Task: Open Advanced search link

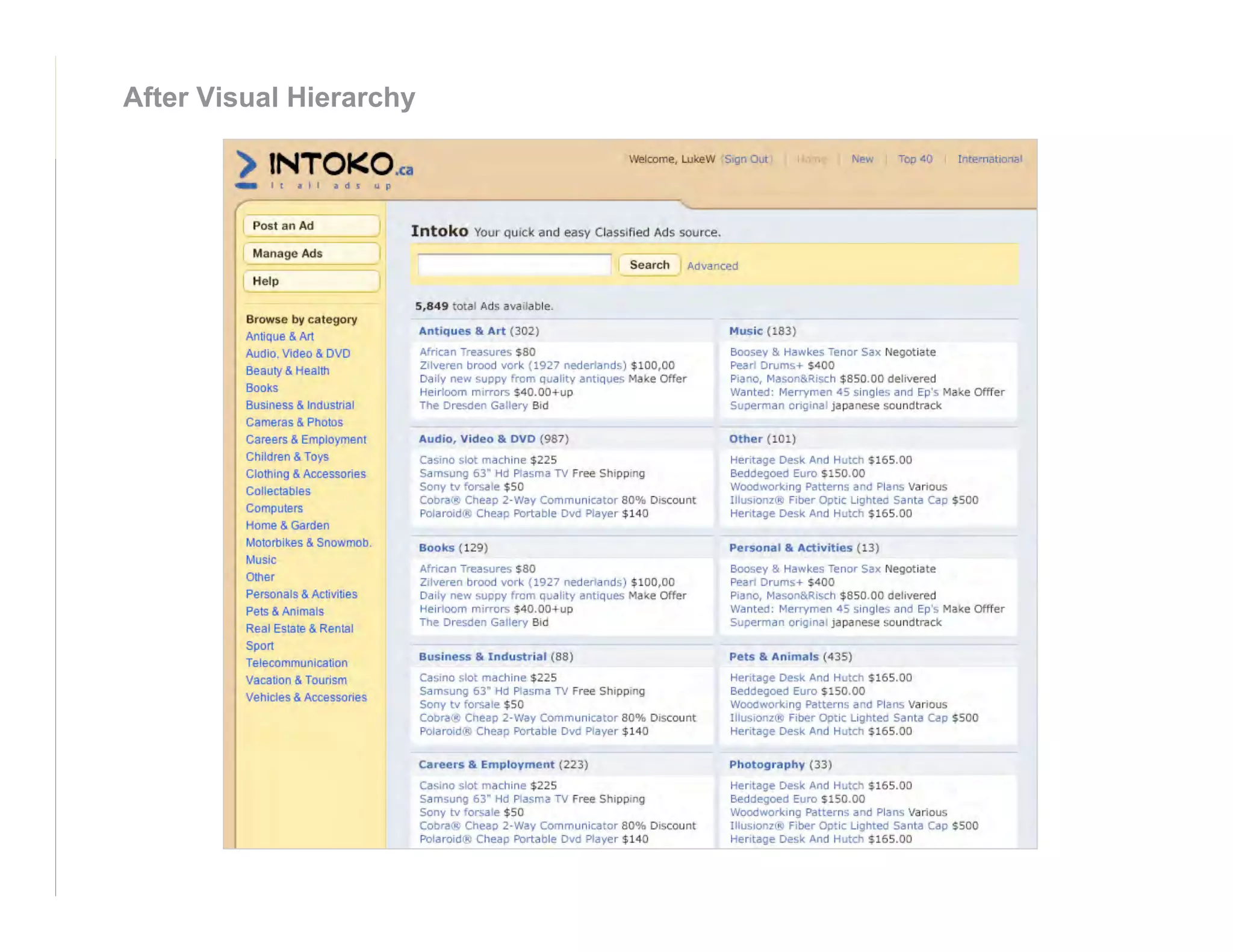Action: 712,266
